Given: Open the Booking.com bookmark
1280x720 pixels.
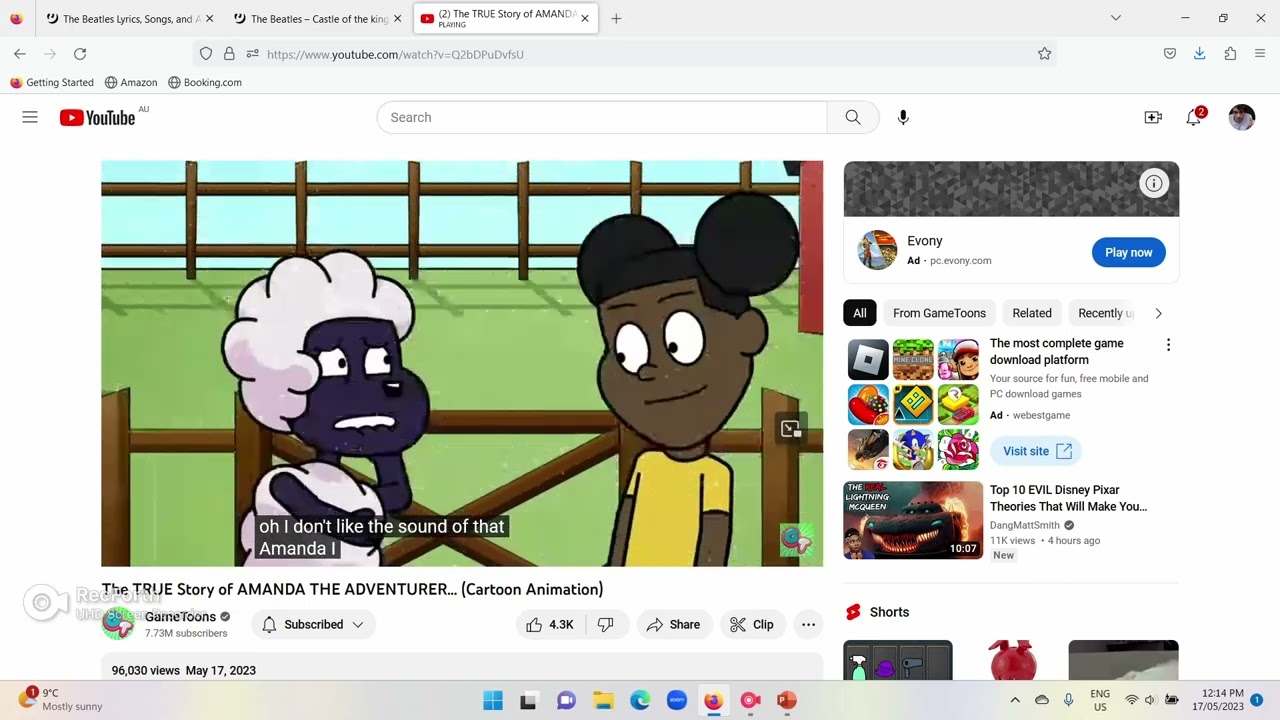Looking at the screenshot, I should point(205,82).
